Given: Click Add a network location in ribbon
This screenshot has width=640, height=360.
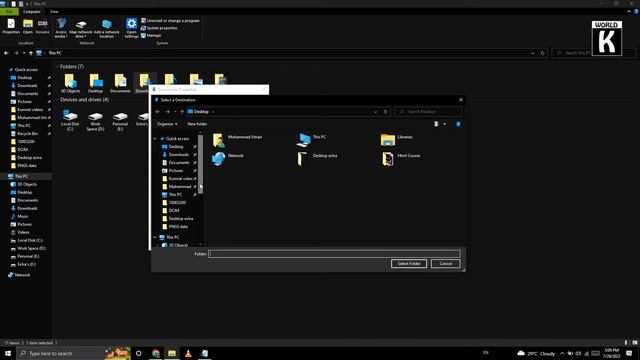Looking at the screenshot, I should point(107,29).
